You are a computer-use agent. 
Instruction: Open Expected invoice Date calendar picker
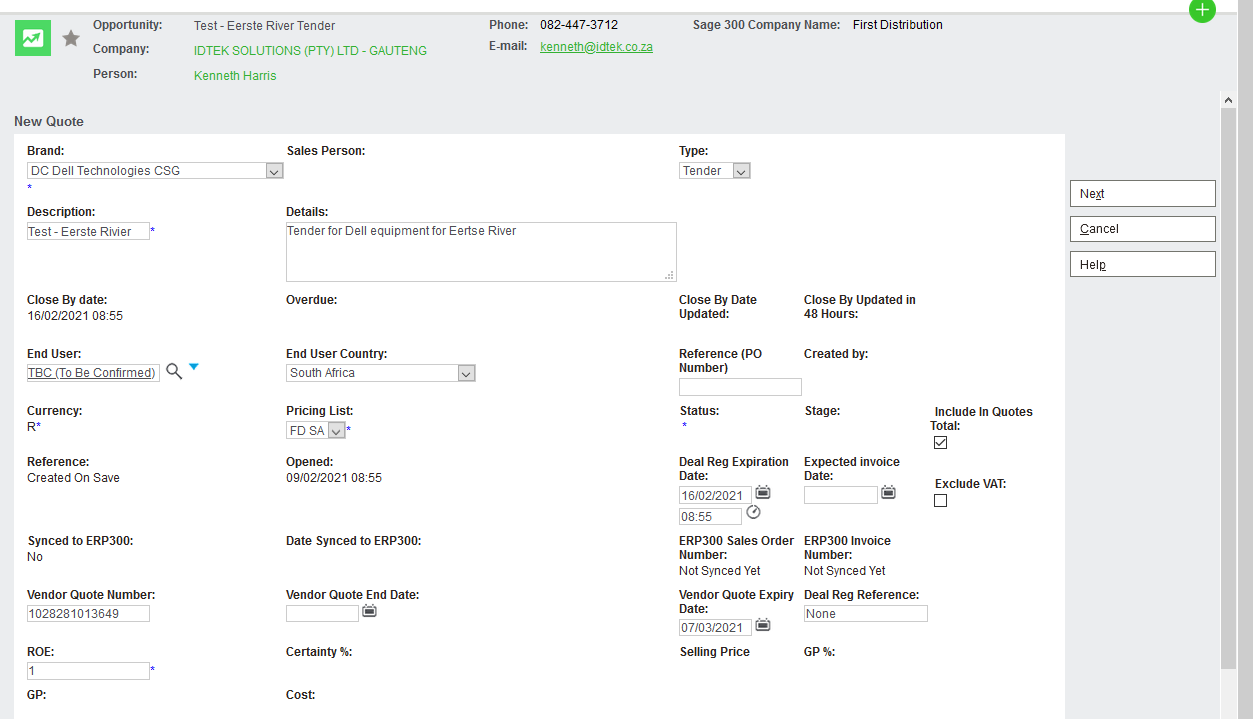[x=888, y=493]
